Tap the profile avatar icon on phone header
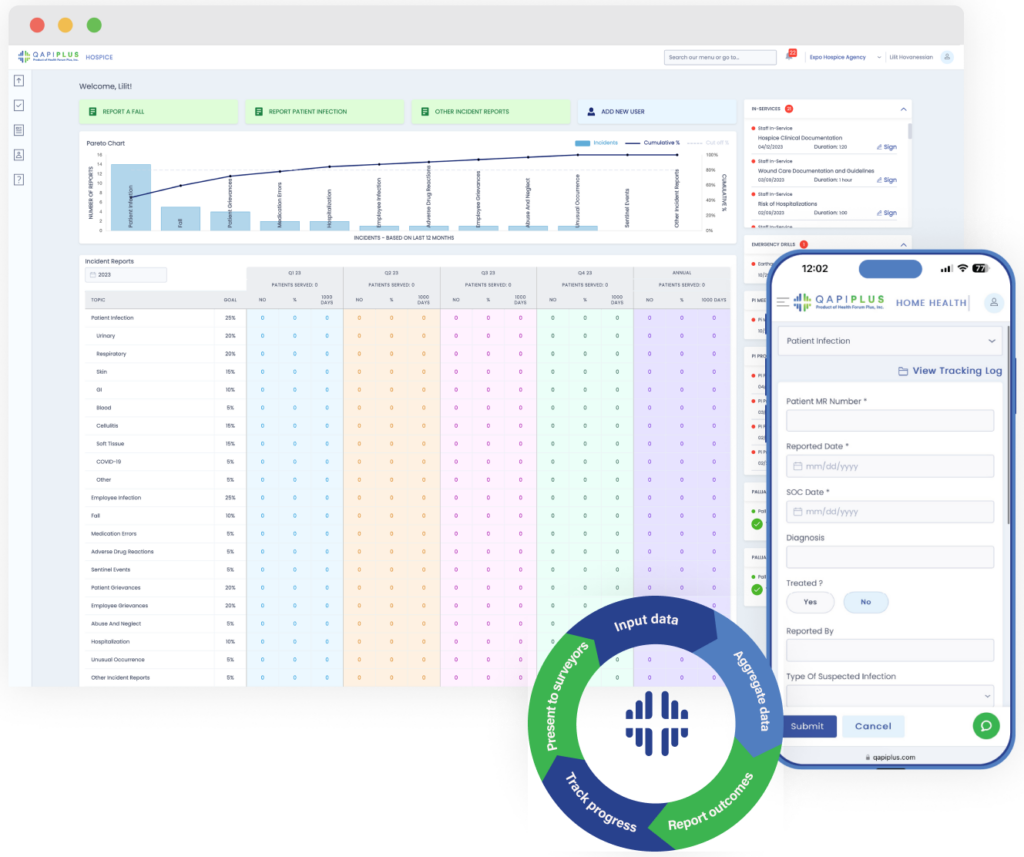The image size is (1024, 857). pyautogui.click(x=993, y=302)
